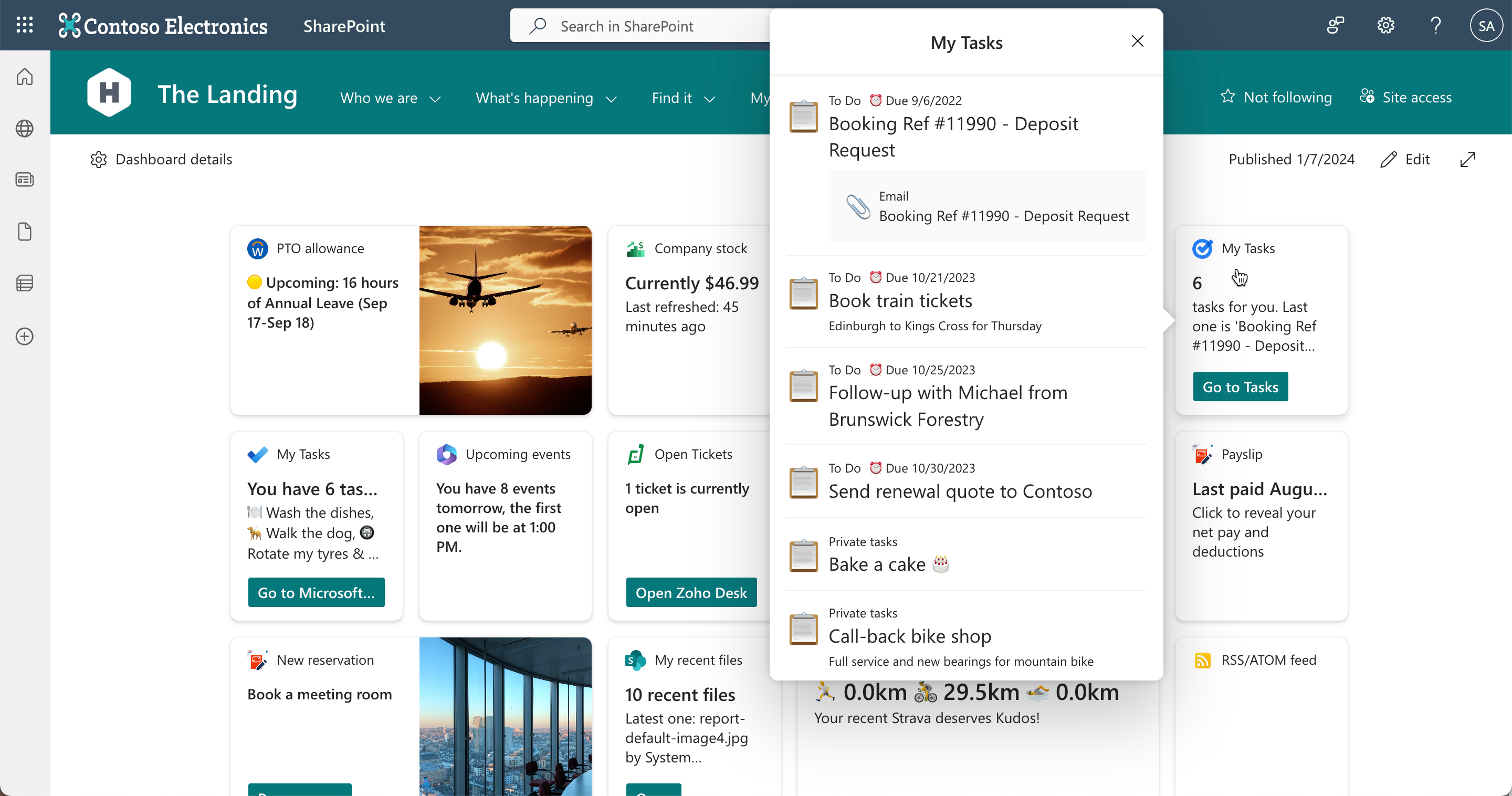This screenshot has height=796, width=1512.
Task: Open the feedback community icon in header
Action: coord(1335,25)
